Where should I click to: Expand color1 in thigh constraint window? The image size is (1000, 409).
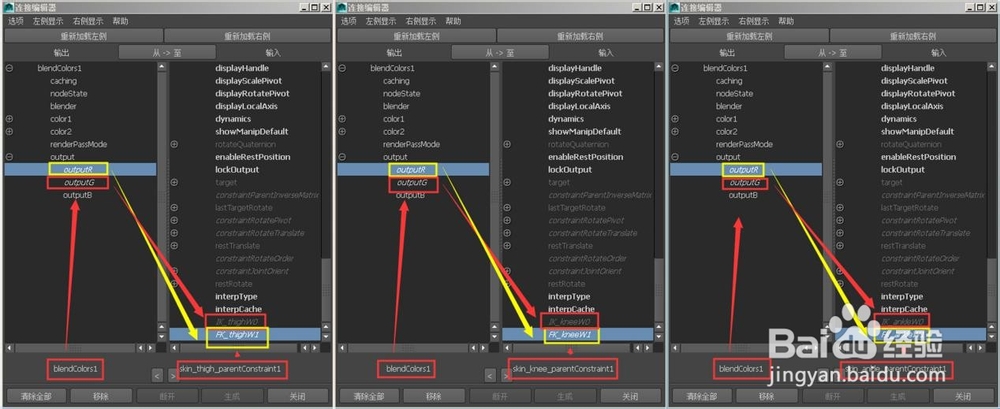pyautogui.click(x=9, y=119)
